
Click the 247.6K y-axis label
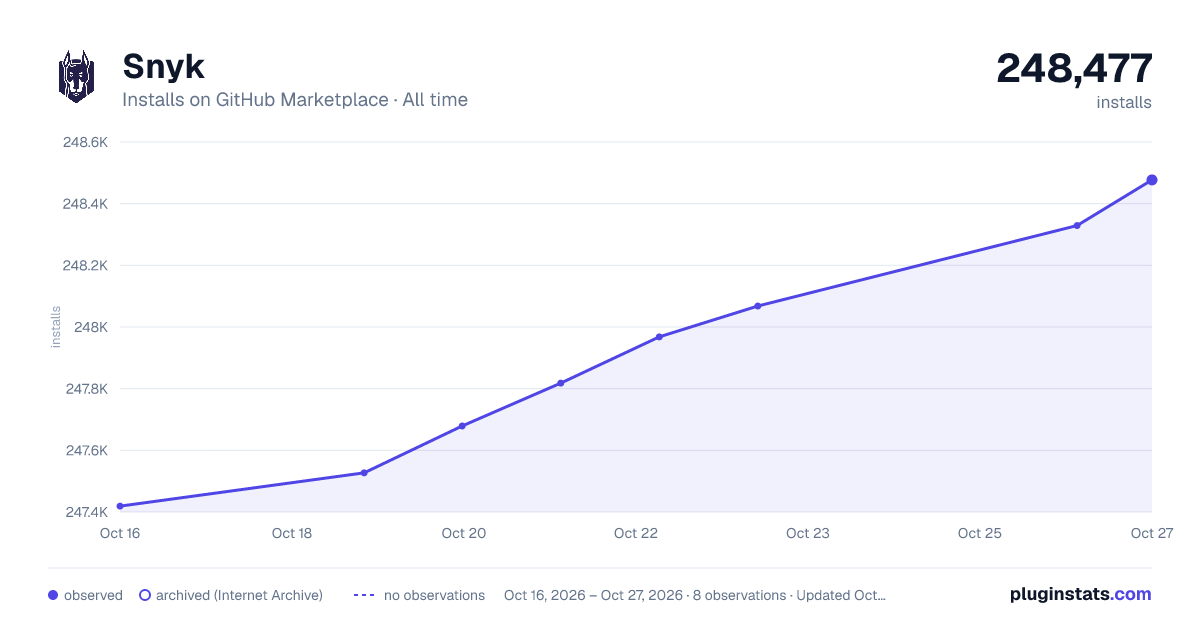click(x=85, y=451)
